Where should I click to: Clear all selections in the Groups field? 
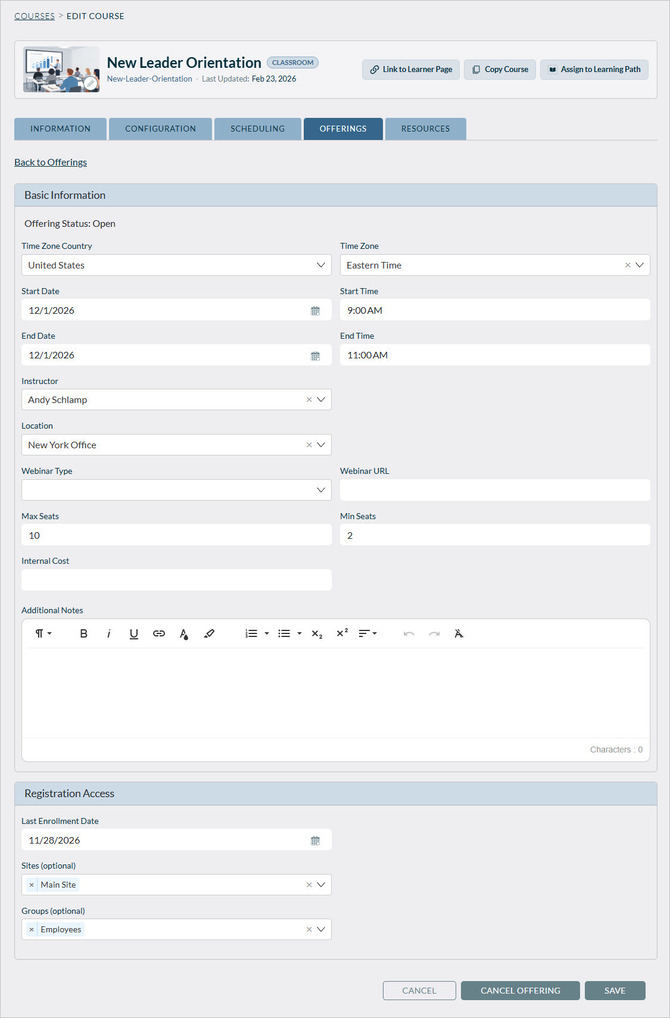309,930
